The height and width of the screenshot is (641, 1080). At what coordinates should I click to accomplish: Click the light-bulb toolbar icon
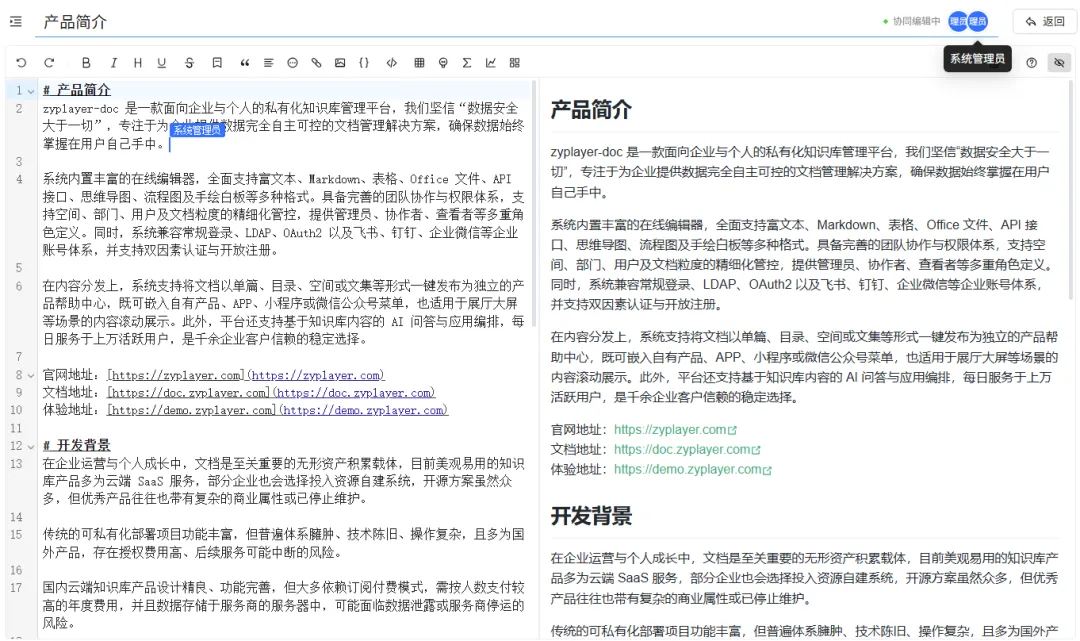pos(443,63)
